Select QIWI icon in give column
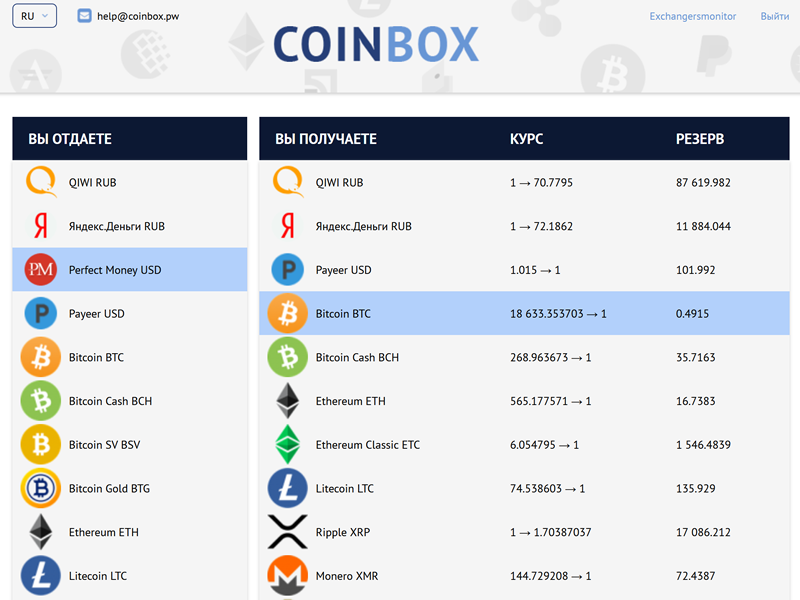 (x=41, y=182)
